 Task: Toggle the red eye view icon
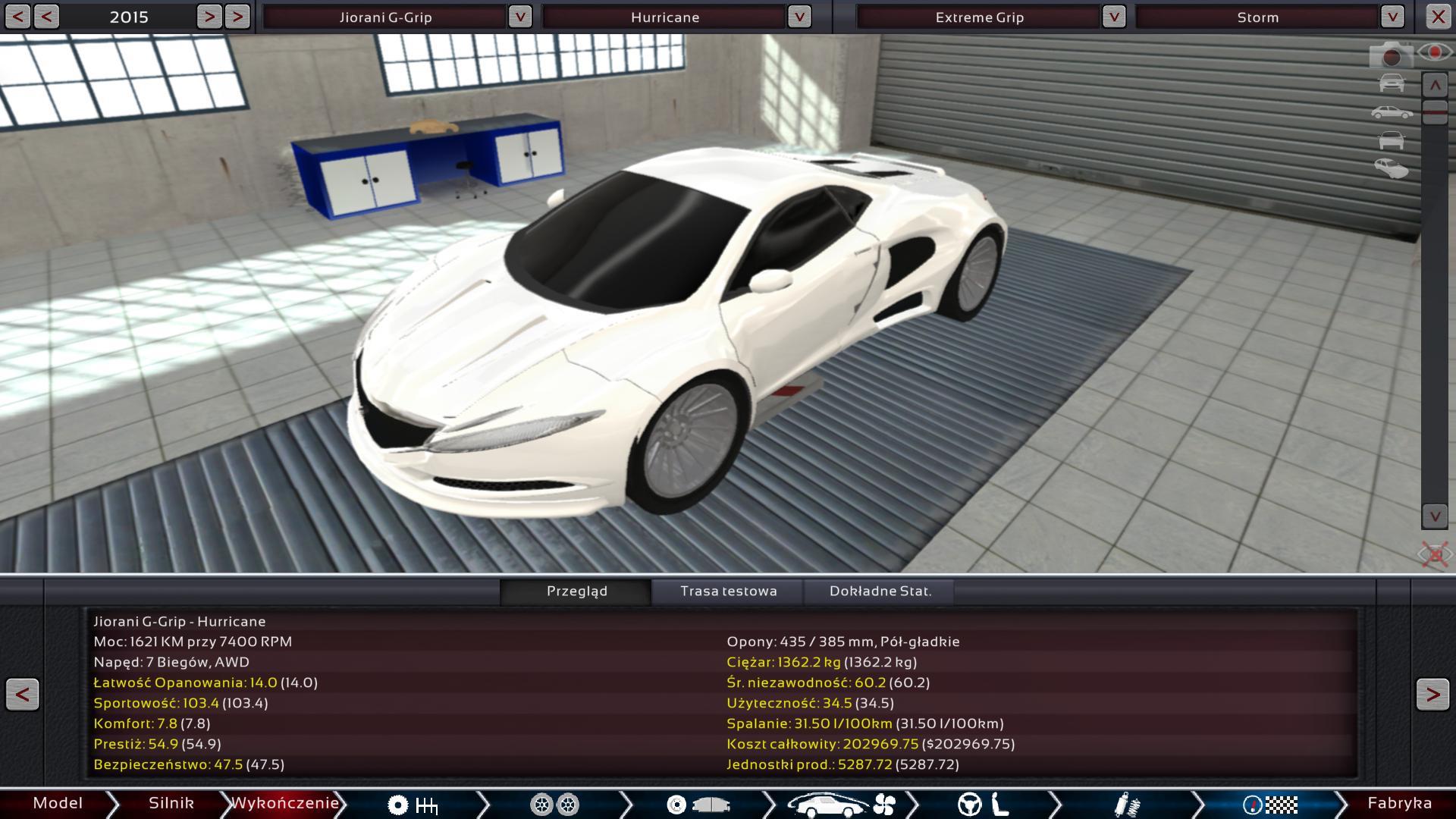1434,52
